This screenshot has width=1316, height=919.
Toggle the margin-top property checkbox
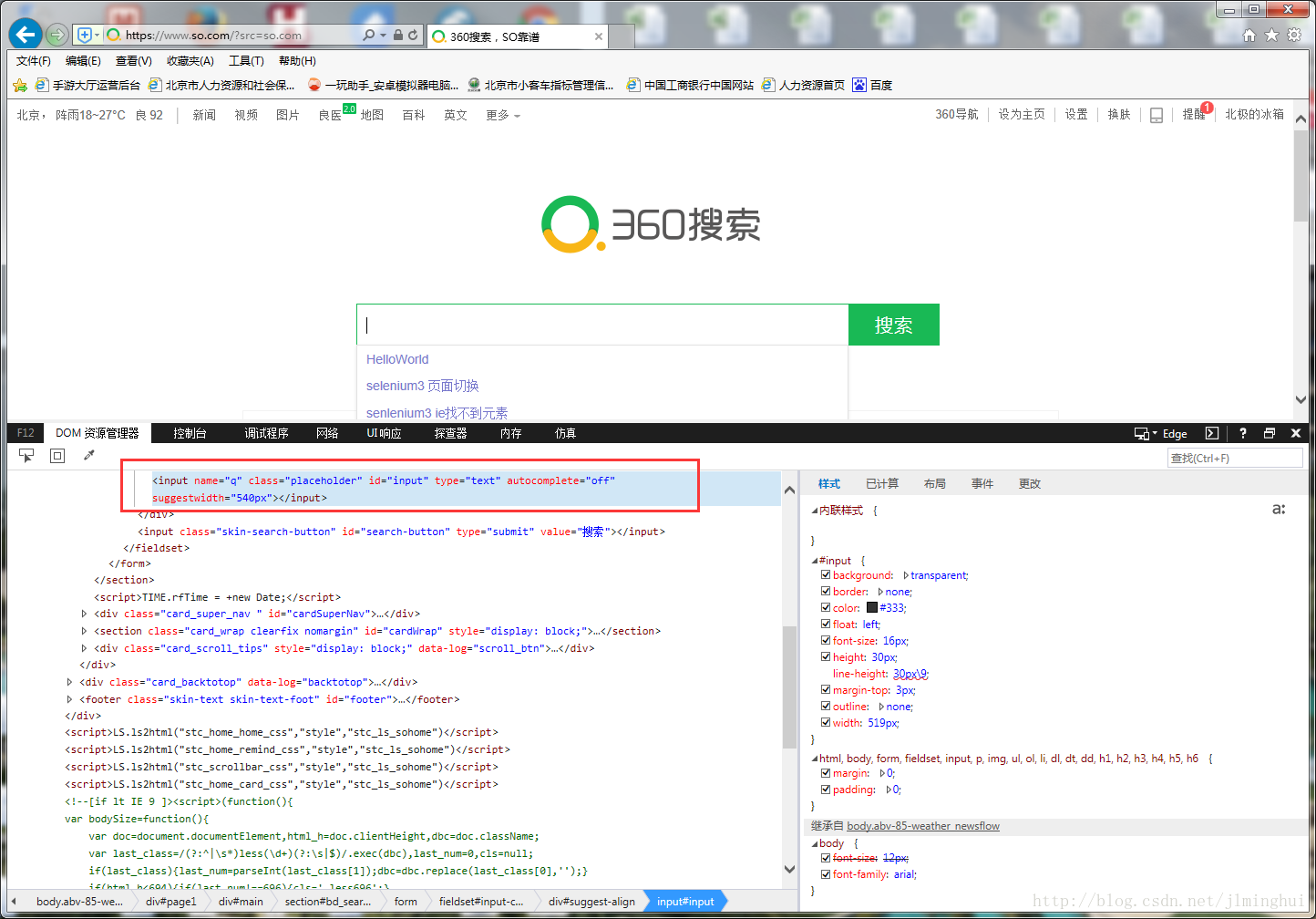coord(826,690)
